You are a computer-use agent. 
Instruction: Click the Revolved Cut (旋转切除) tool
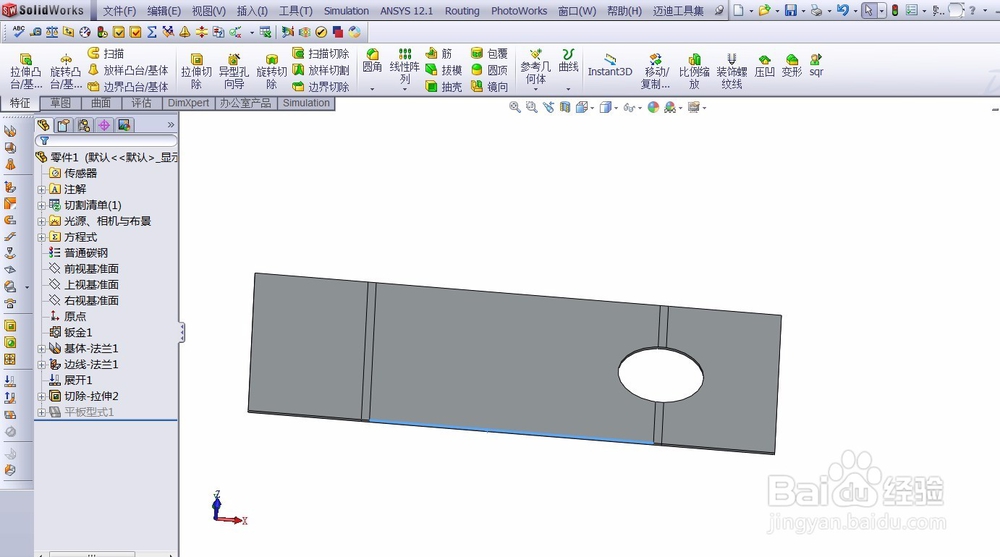(x=272, y=71)
